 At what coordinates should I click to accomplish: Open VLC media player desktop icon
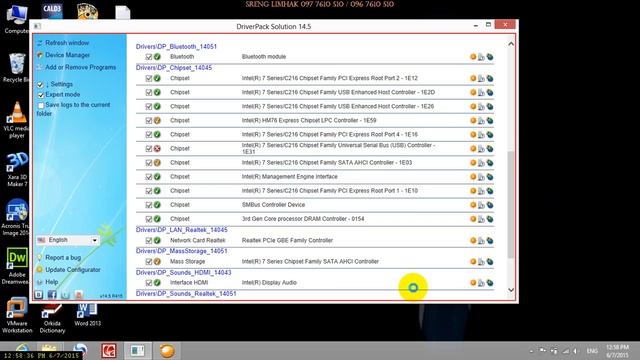(16, 120)
